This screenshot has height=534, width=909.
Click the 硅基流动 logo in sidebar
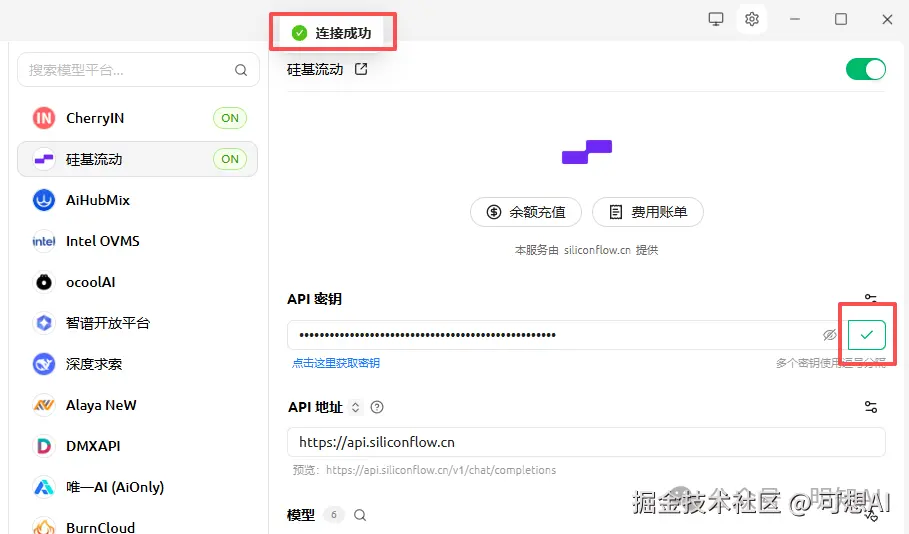[43, 159]
